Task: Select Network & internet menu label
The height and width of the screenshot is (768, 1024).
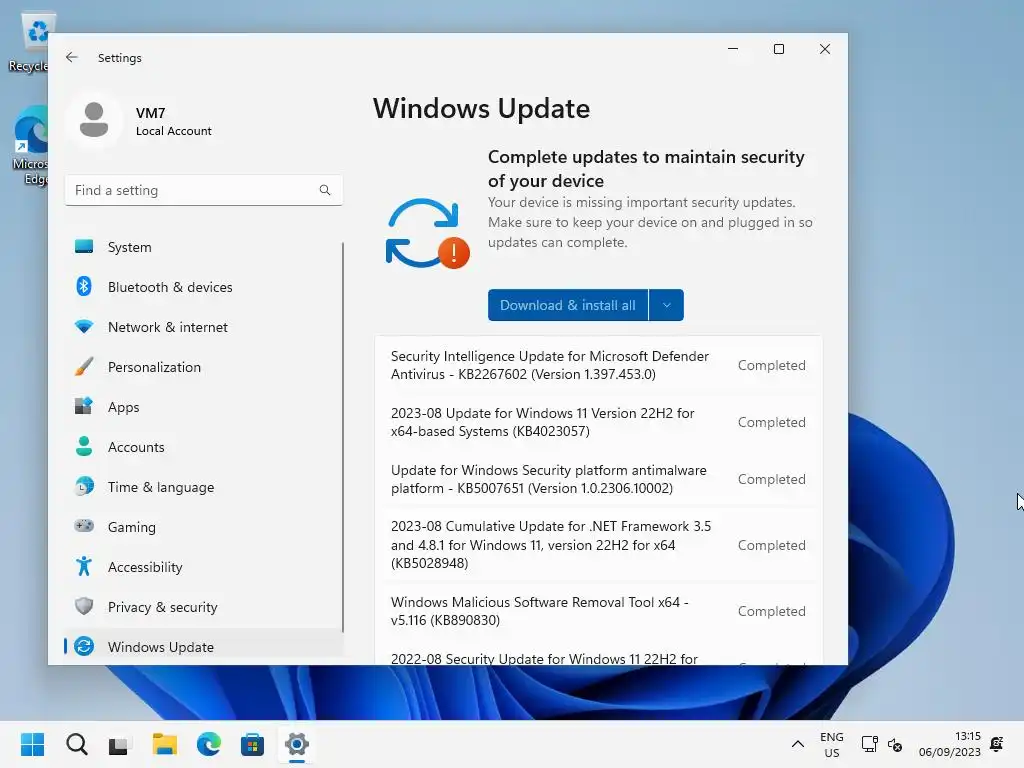Action: [168, 327]
